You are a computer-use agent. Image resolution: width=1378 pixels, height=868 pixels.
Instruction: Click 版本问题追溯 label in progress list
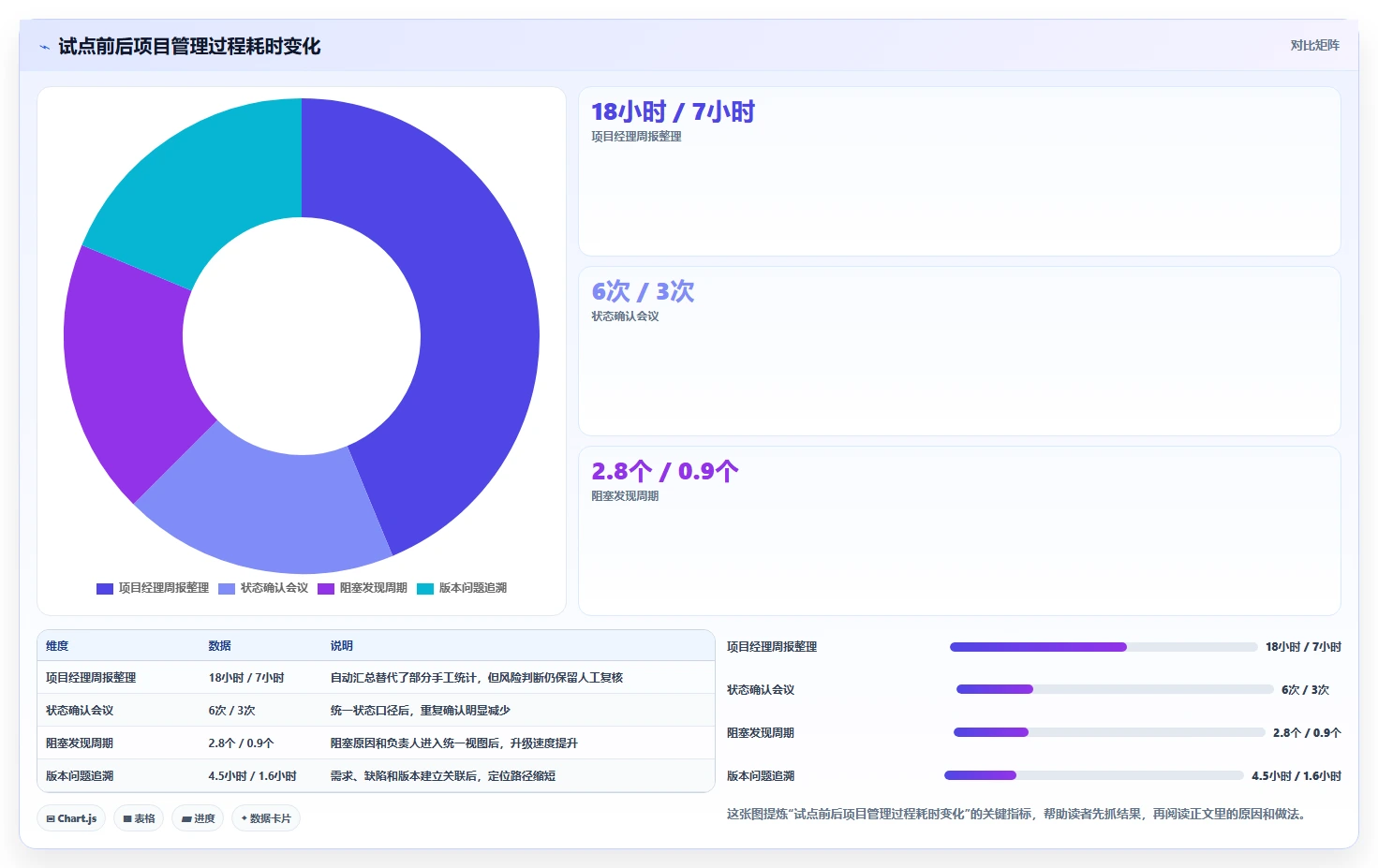761,776
